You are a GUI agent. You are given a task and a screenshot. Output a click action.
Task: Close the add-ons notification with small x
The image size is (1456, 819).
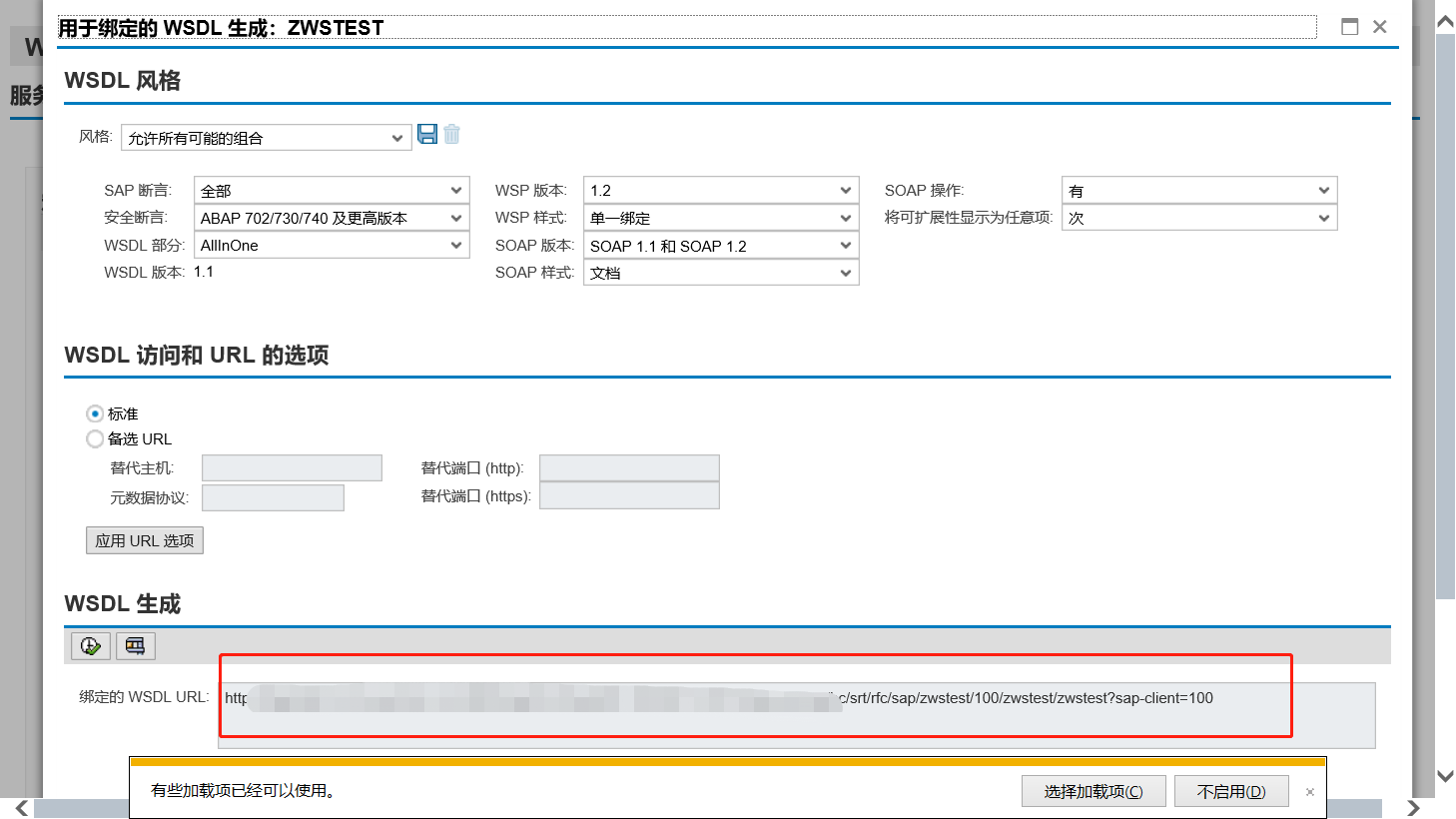[1309, 792]
